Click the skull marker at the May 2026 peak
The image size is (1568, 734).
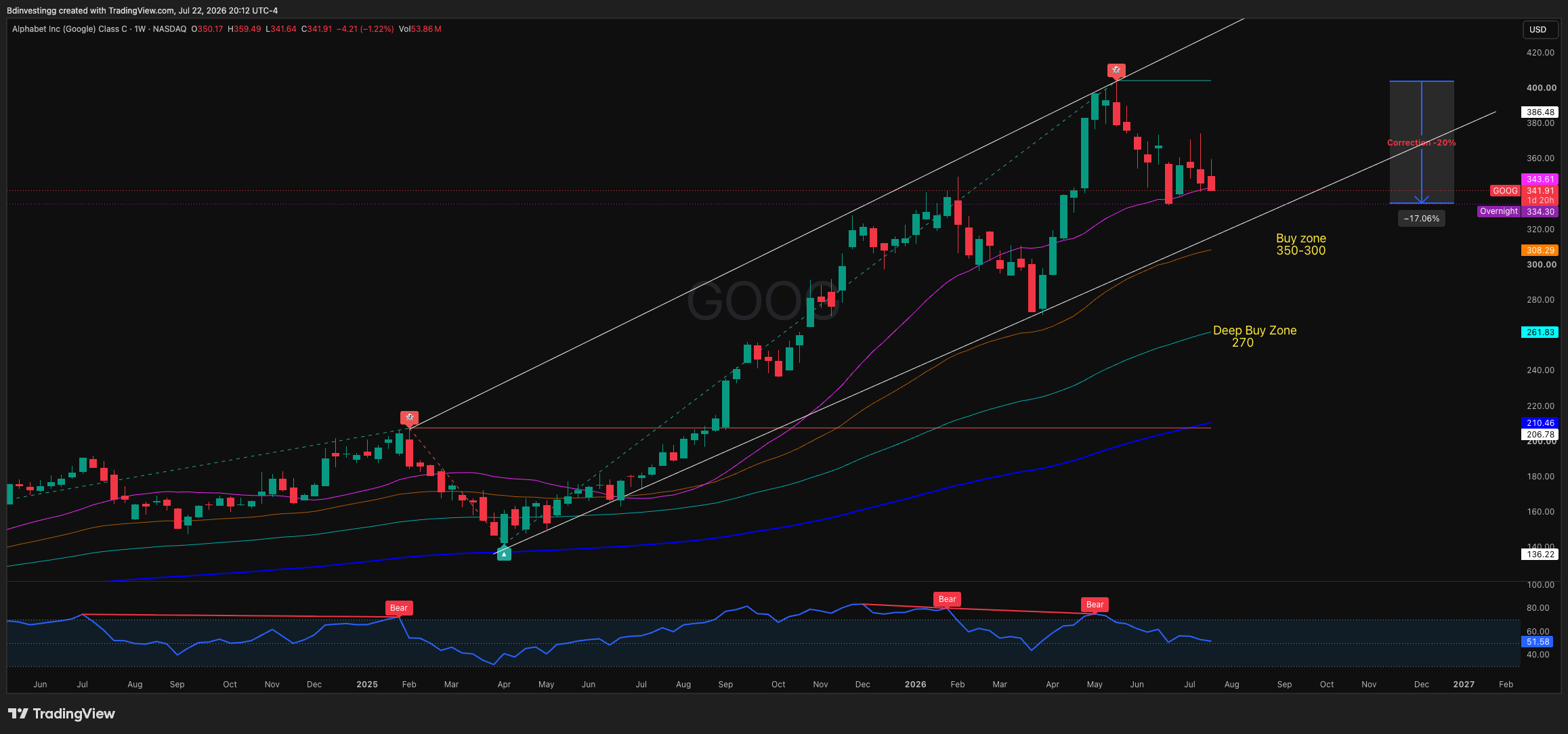pyautogui.click(x=1116, y=70)
